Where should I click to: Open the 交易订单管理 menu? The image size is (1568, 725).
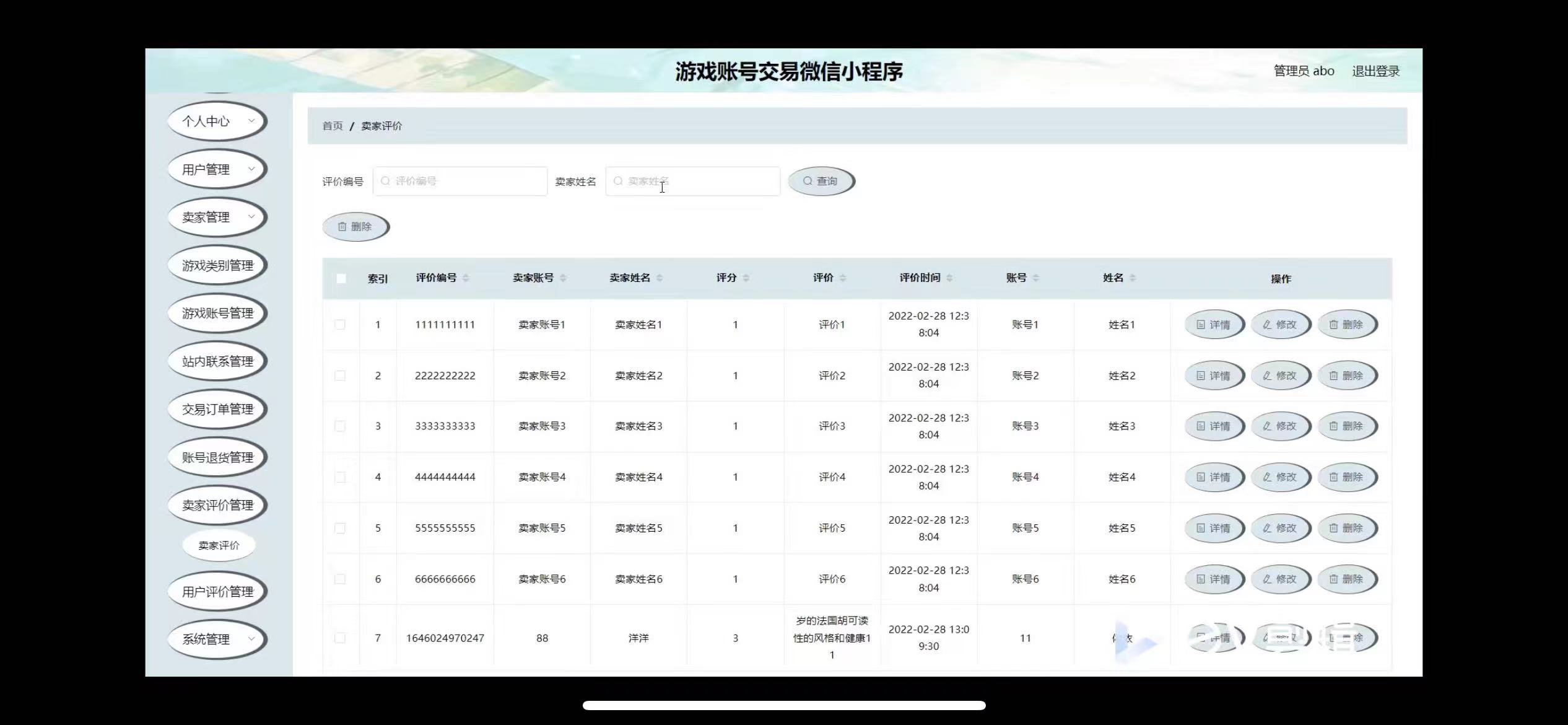pos(217,409)
